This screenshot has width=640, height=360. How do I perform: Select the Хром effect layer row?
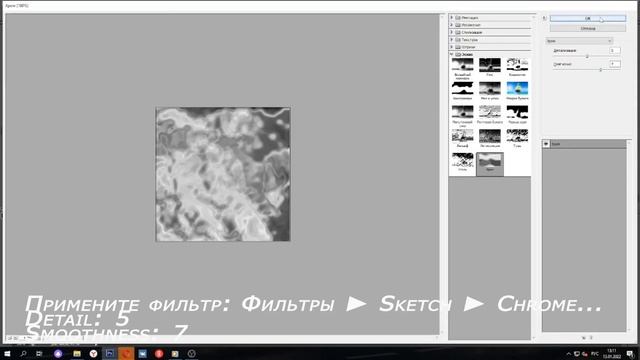[584, 144]
